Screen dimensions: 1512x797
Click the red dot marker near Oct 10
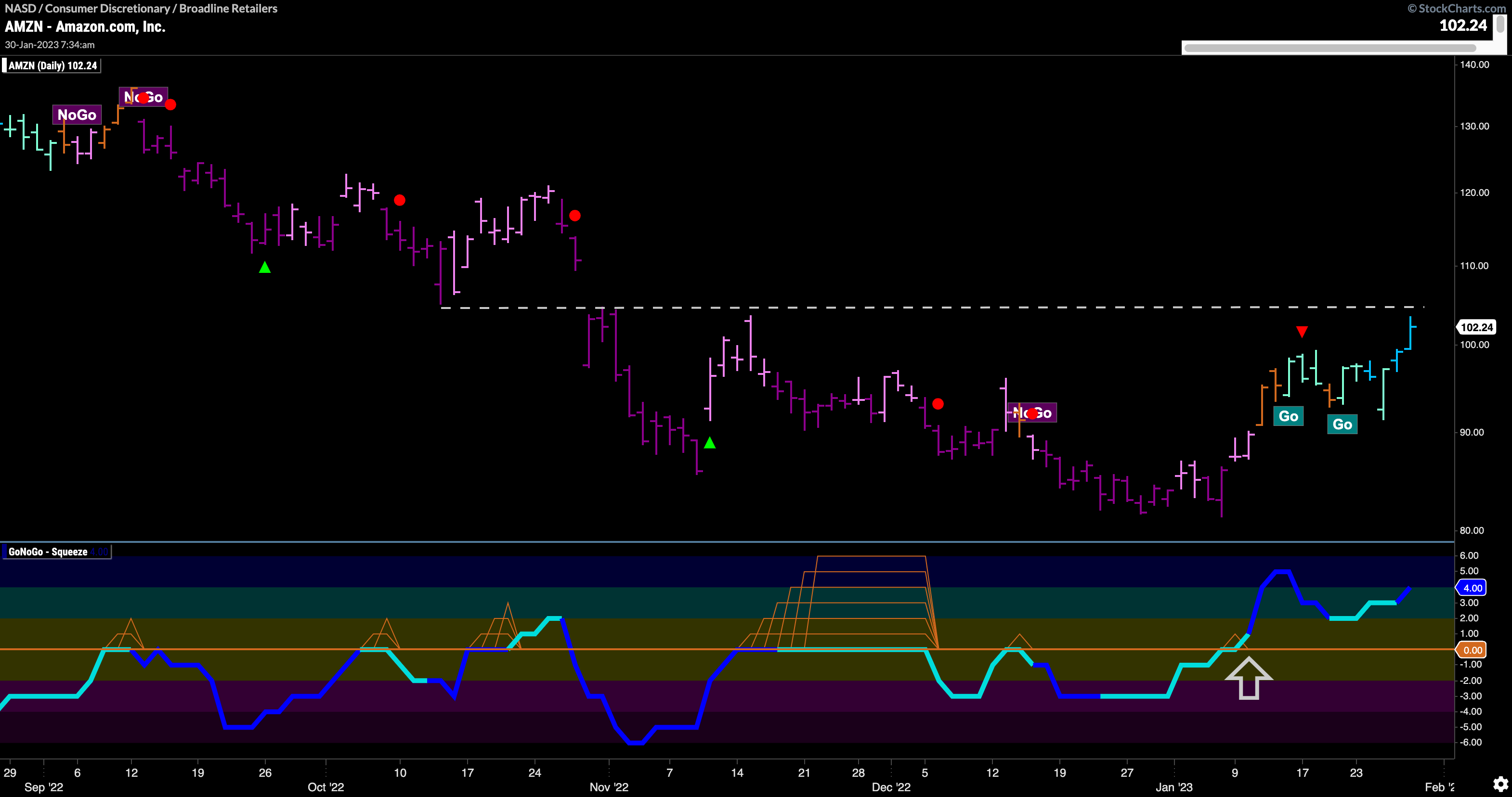[400, 201]
